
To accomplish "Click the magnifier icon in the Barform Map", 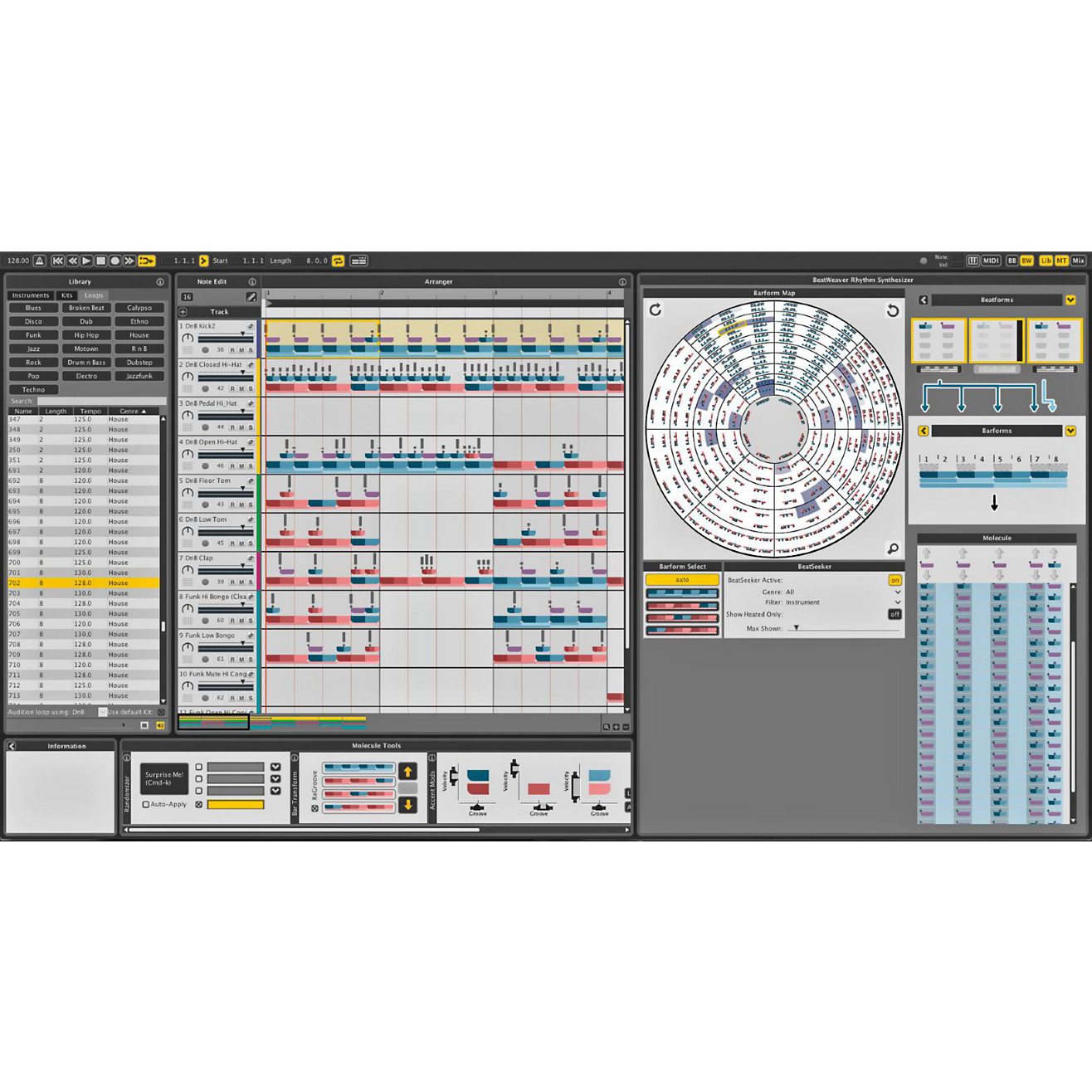I will [x=894, y=548].
